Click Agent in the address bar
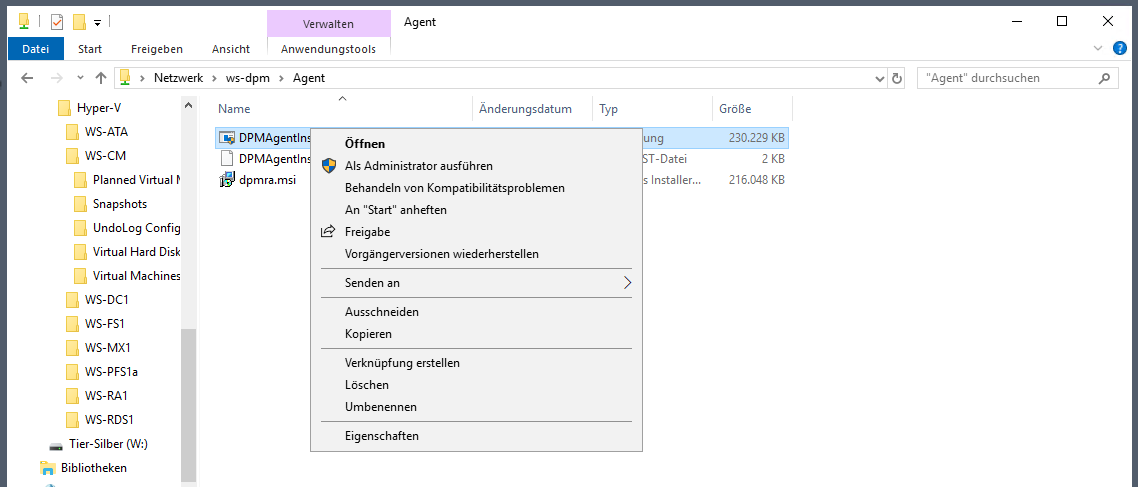Viewport: 1138px width, 487px height. click(x=308, y=78)
